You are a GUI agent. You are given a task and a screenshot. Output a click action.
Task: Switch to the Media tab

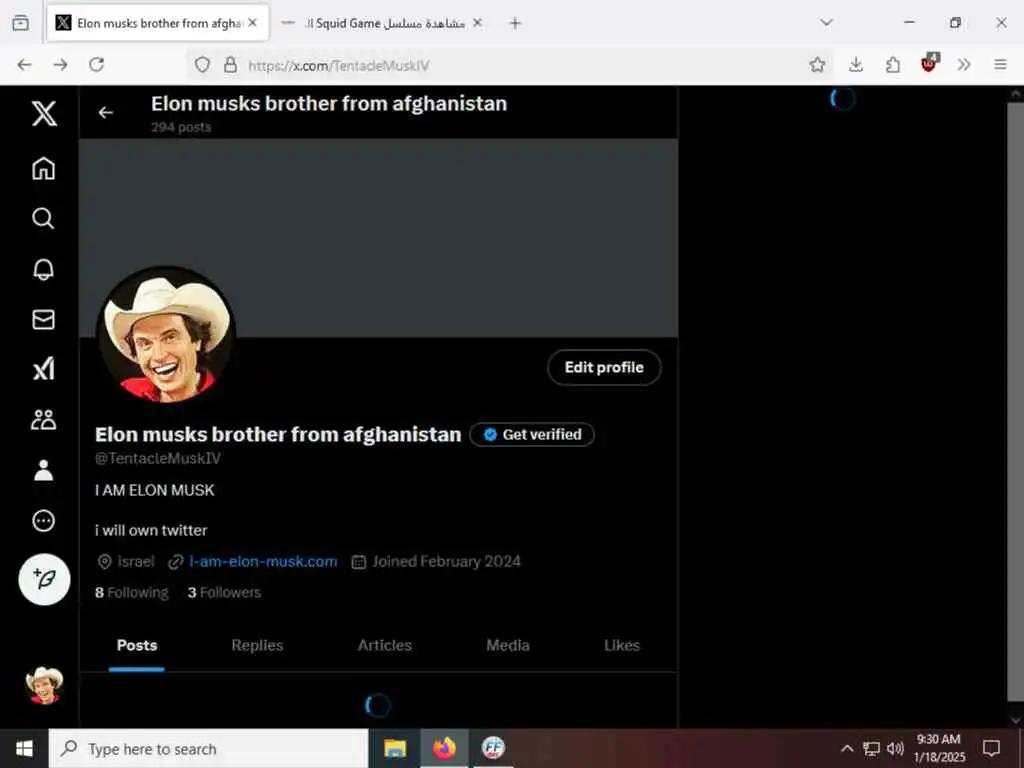(507, 646)
